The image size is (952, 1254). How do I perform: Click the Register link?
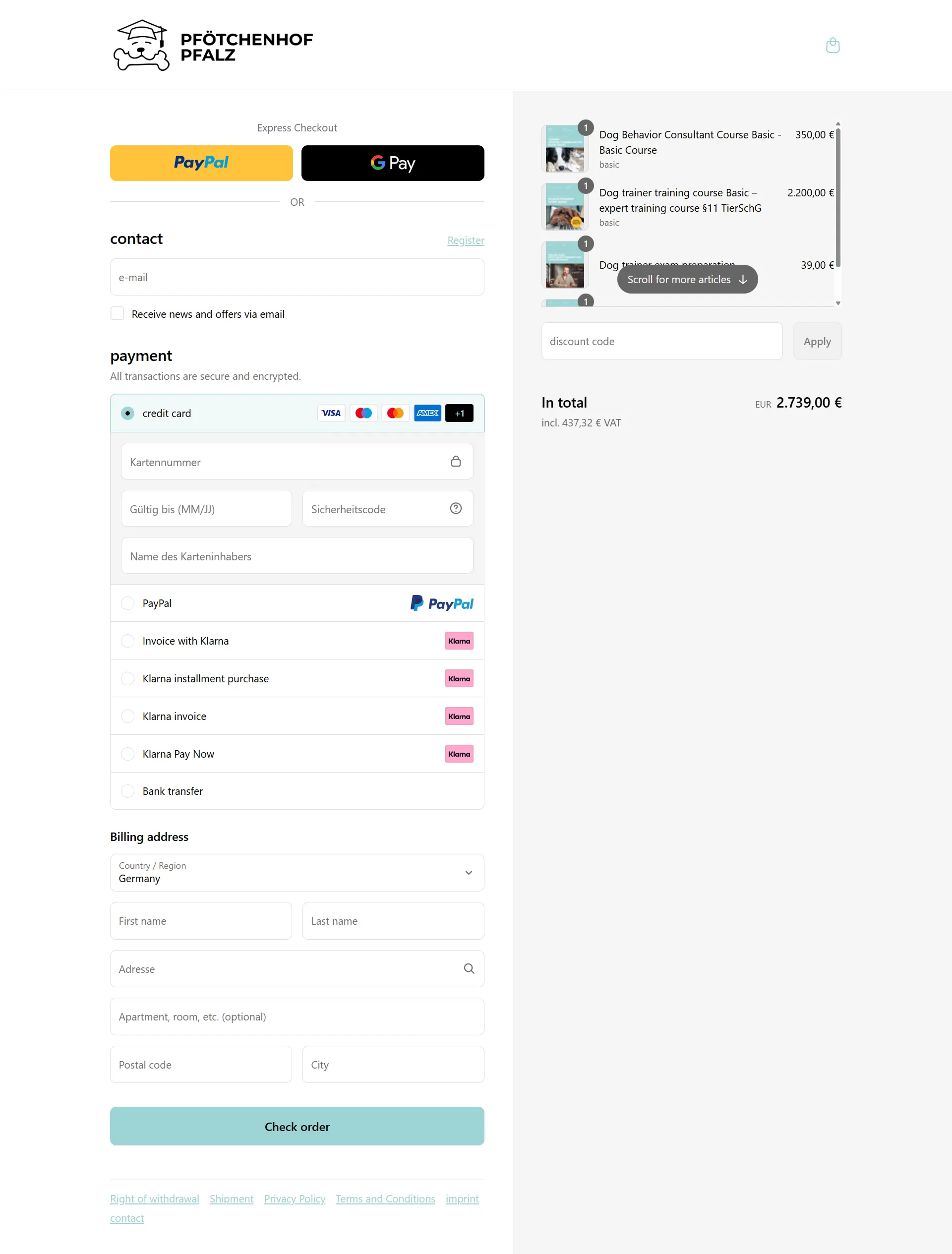(466, 240)
